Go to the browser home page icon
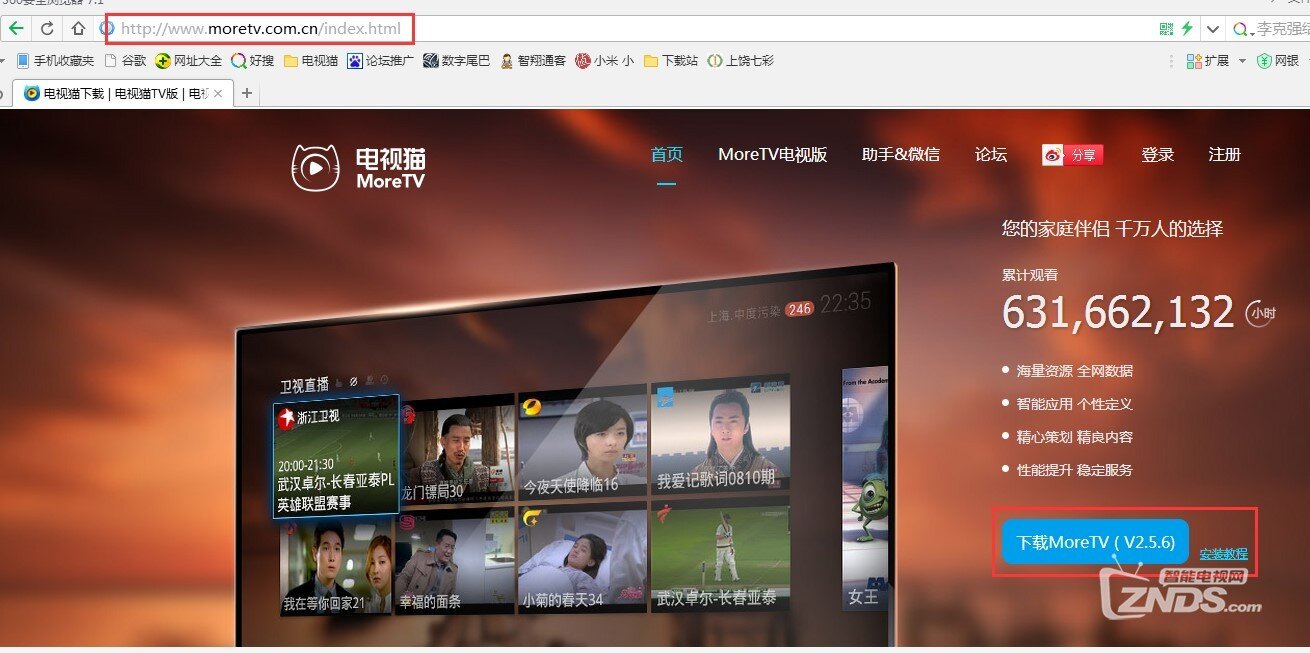Screen dimensions: 1310x653 point(78,28)
